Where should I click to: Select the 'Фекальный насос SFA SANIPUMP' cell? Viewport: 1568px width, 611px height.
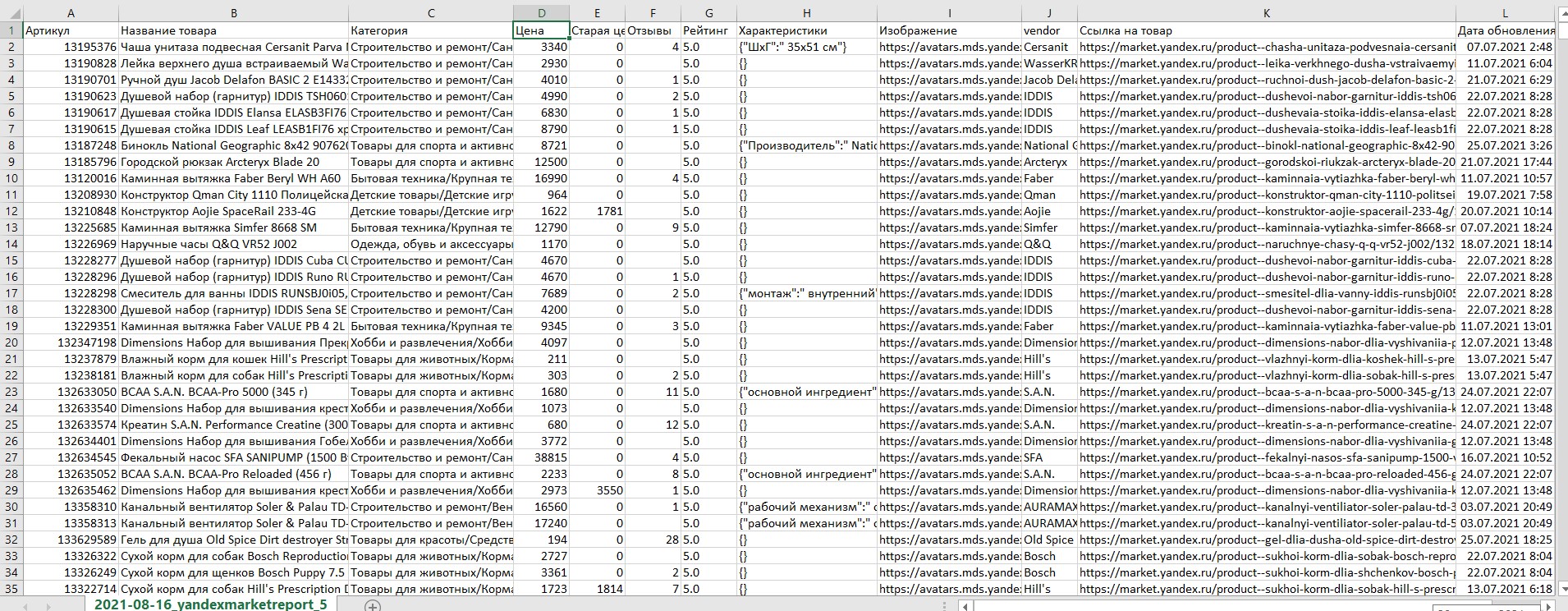[x=234, y=457]
